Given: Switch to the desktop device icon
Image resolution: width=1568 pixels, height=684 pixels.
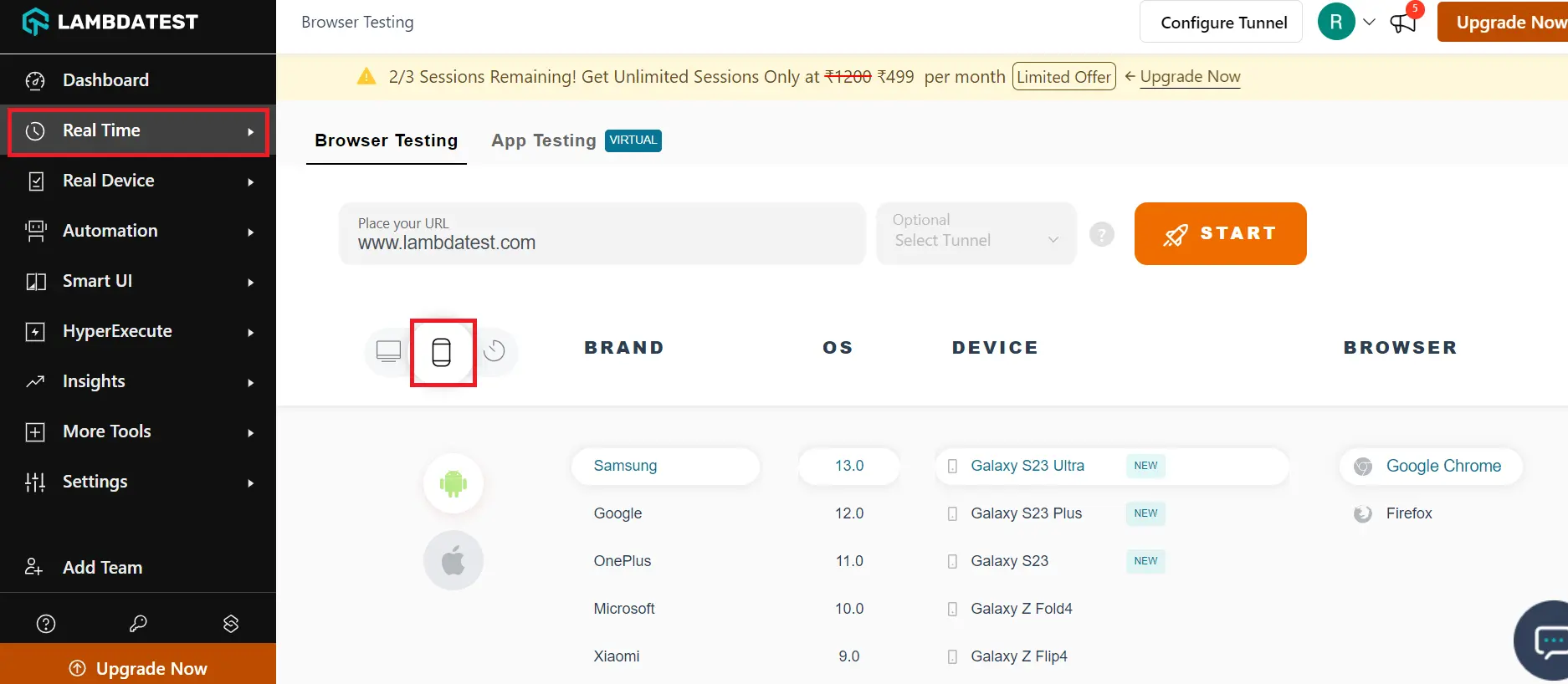Looking at the screenshot, I should [x=388, y=351].
